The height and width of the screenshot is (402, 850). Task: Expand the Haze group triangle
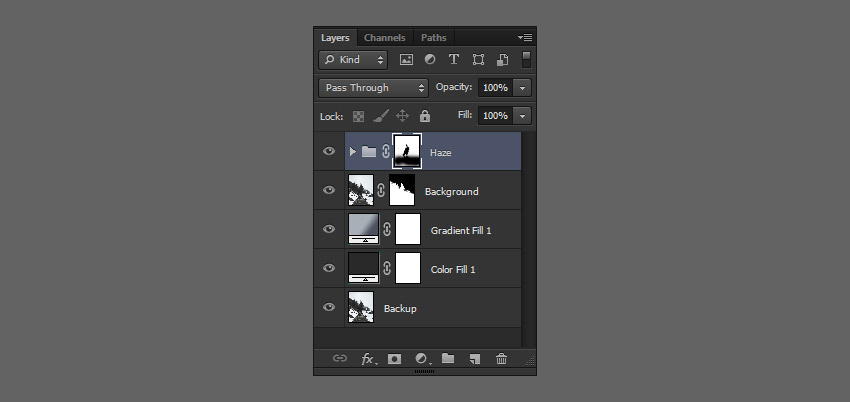click(x=353, y=152)
